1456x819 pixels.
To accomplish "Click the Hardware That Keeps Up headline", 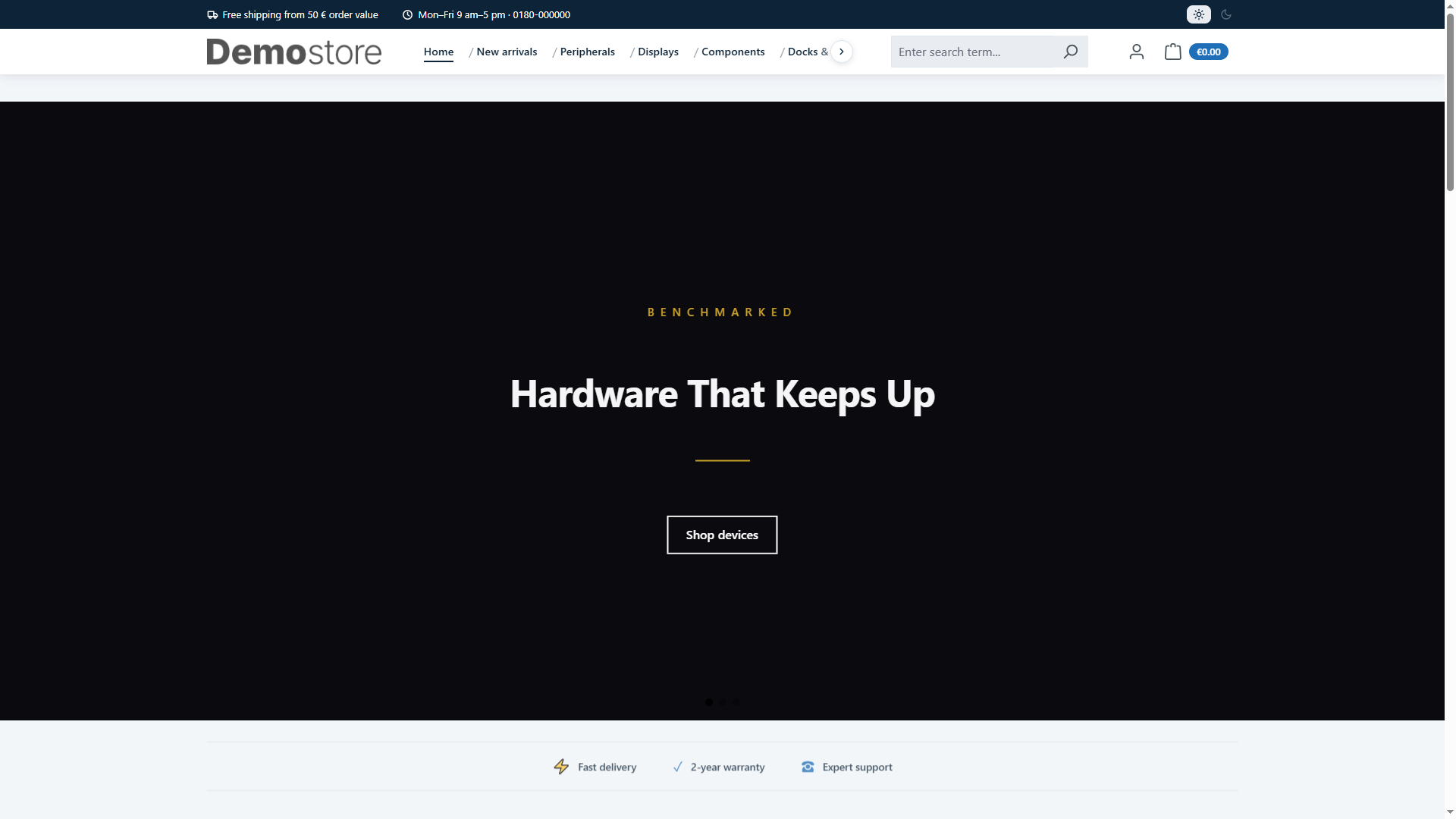I will pyautogui.click(x=722, y=394).
